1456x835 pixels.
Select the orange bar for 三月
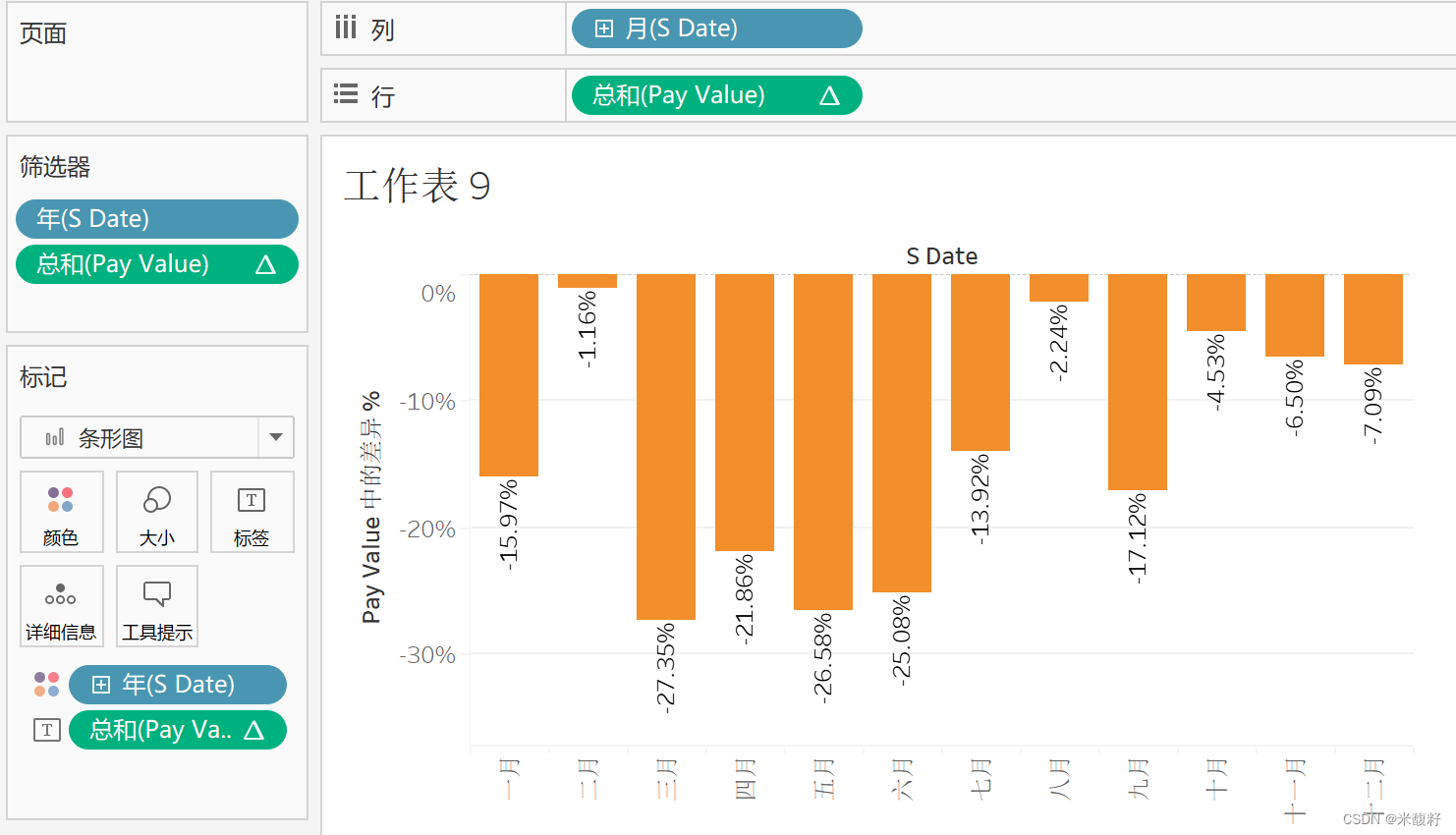click(x=666, y=446)
